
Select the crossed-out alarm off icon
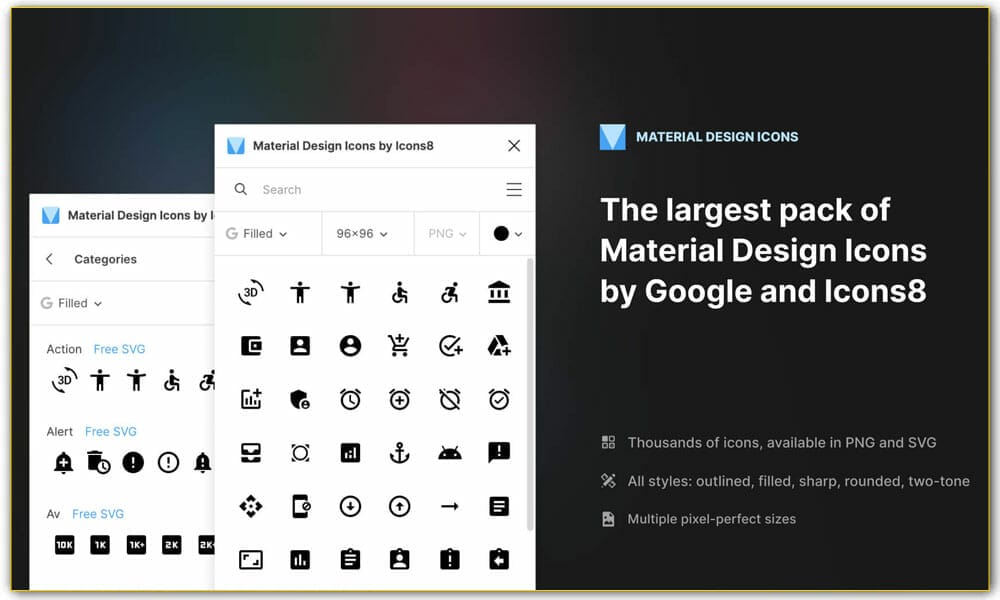[x=450, y=399]
